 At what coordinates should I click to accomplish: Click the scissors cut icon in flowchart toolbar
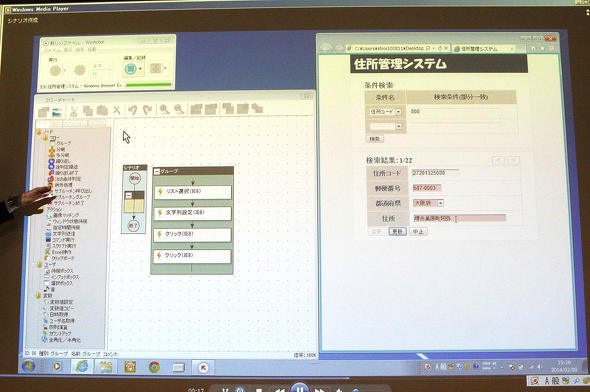click(x=74, y=111)
